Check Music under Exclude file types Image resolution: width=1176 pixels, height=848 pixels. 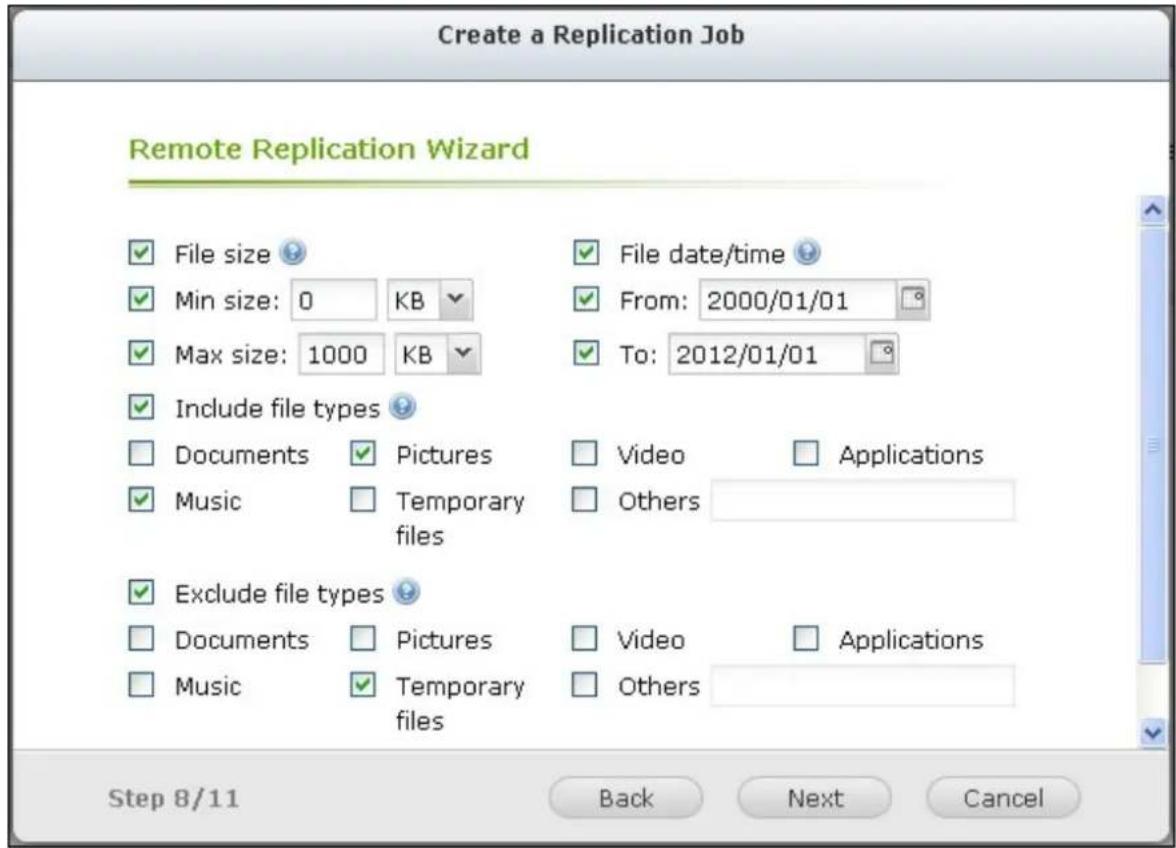click(141, 685)
